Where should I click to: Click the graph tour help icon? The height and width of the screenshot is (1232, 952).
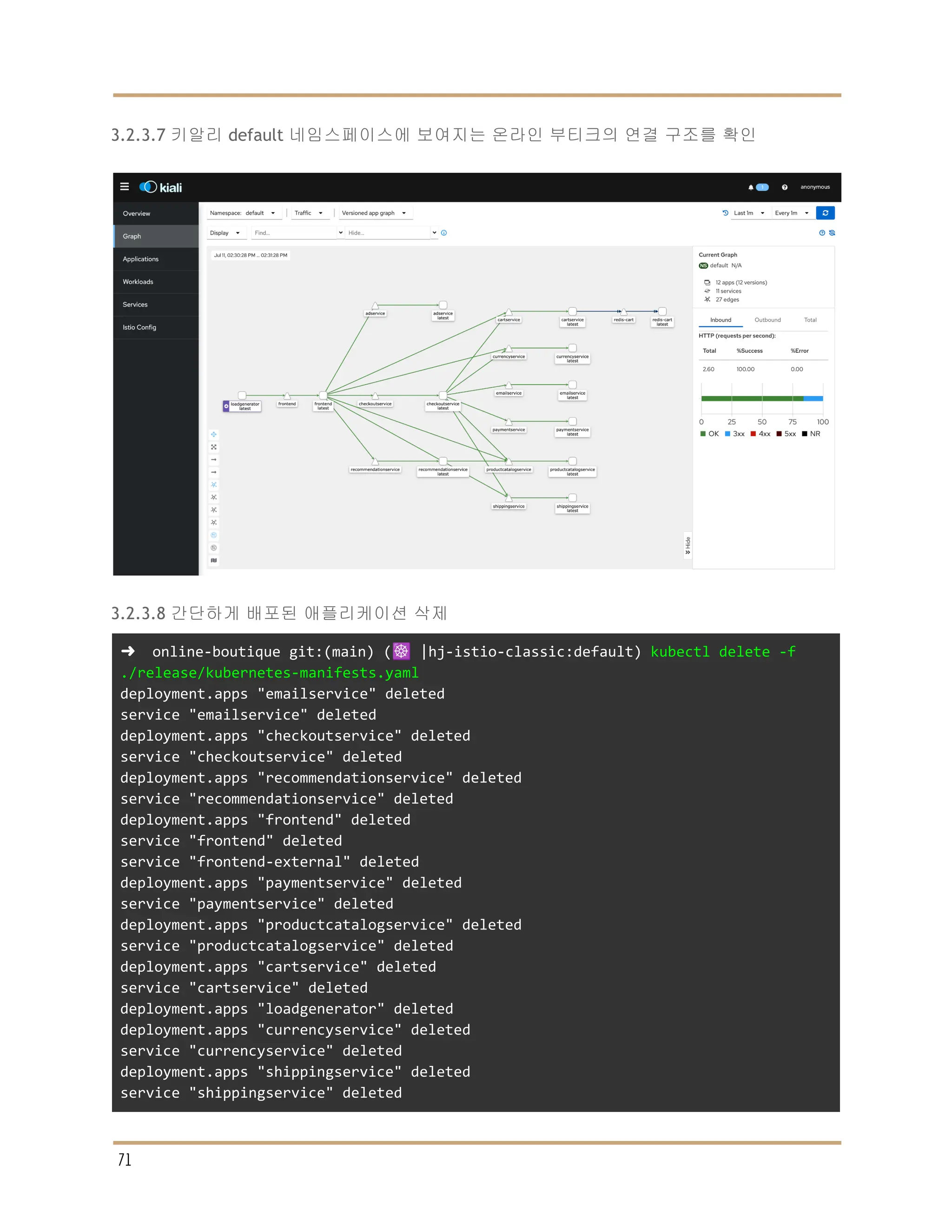(822, 233)
